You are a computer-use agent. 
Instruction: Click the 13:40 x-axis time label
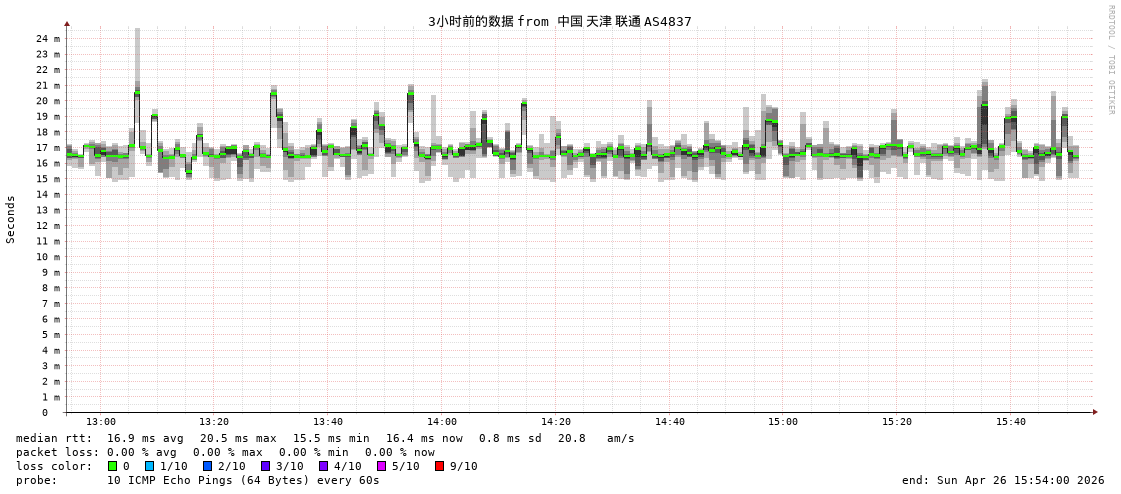pos(329,422)
